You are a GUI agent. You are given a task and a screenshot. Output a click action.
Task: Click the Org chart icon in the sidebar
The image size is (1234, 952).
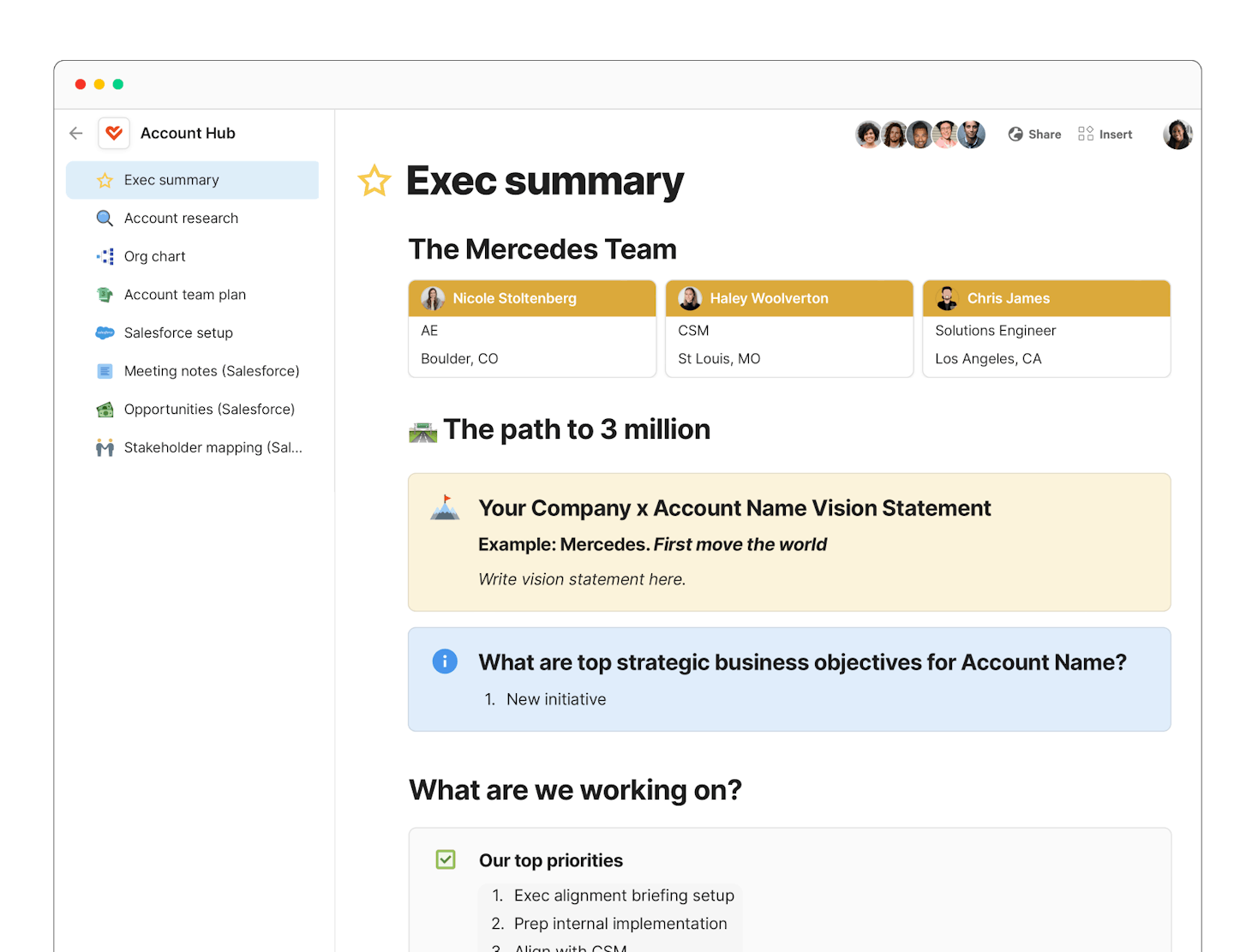pyautogui.click(x=105, y=256)
